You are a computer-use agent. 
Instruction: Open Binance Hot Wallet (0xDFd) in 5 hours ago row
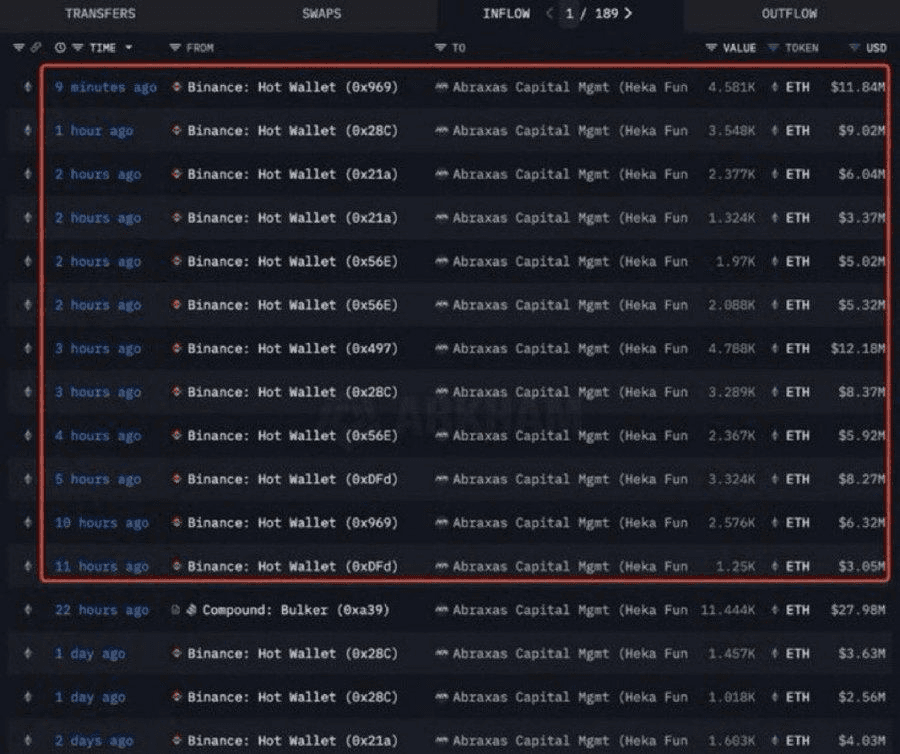pos(292,479)
